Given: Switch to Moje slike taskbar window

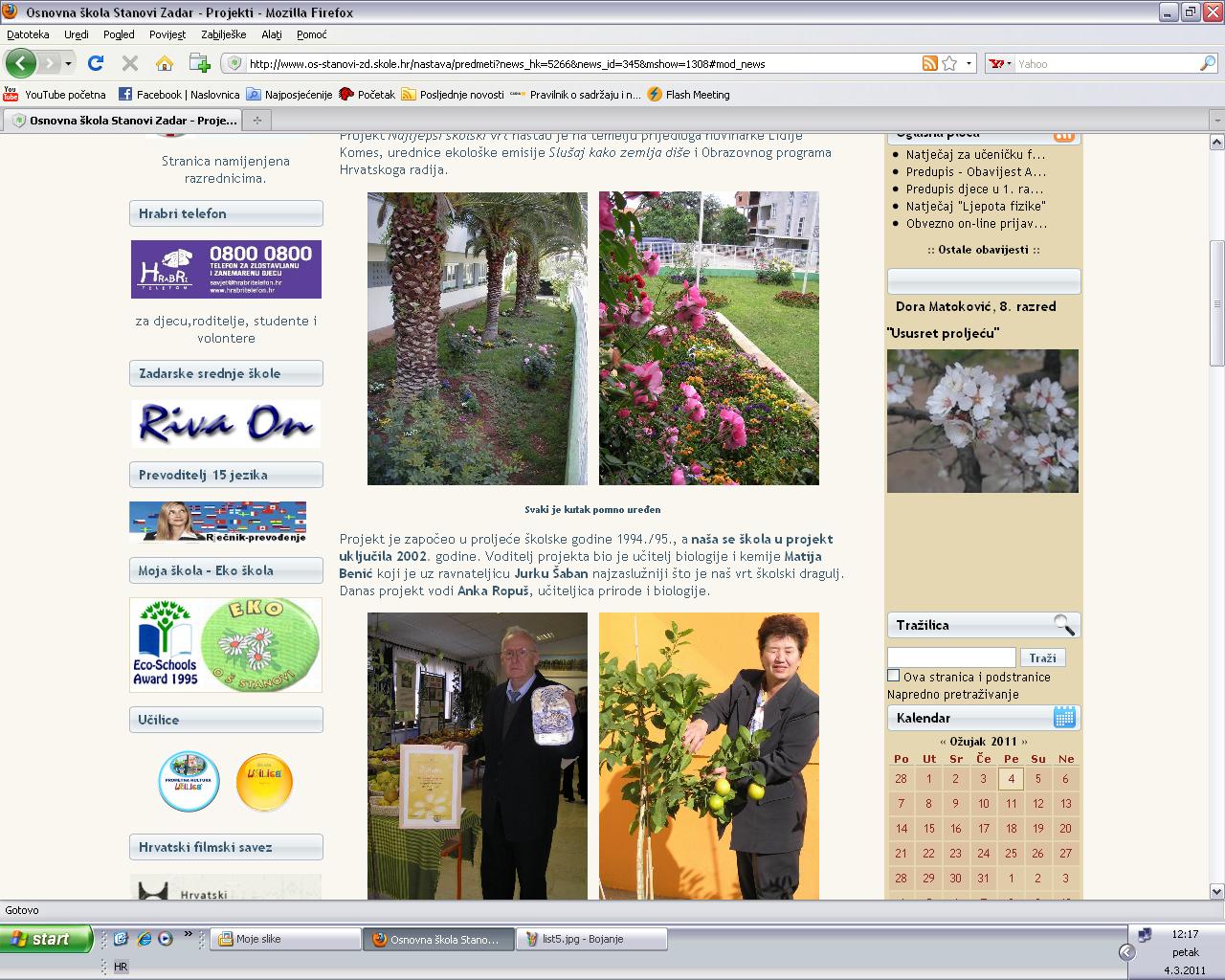Looking at the screenshot, I should click(285, 939).
